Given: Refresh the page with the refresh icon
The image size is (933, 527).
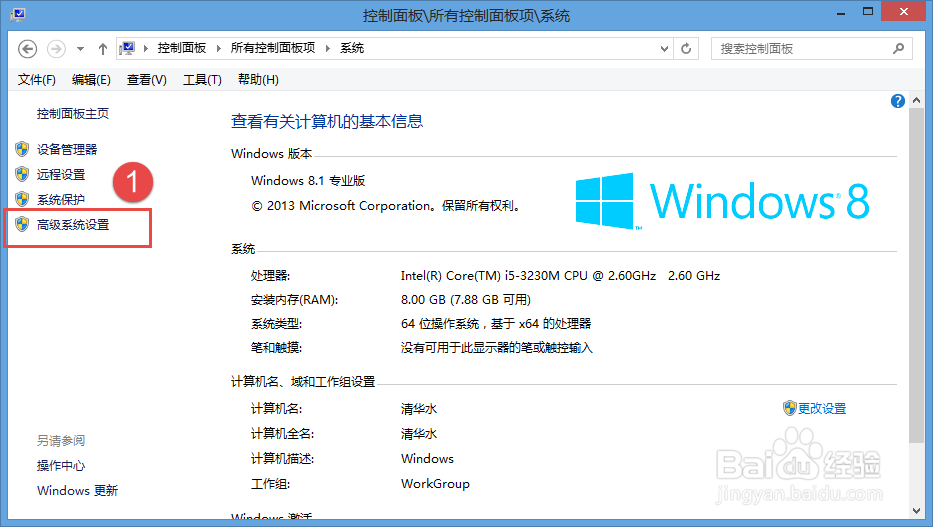Looking at the screenshot, I should click(x=686, y=49).
